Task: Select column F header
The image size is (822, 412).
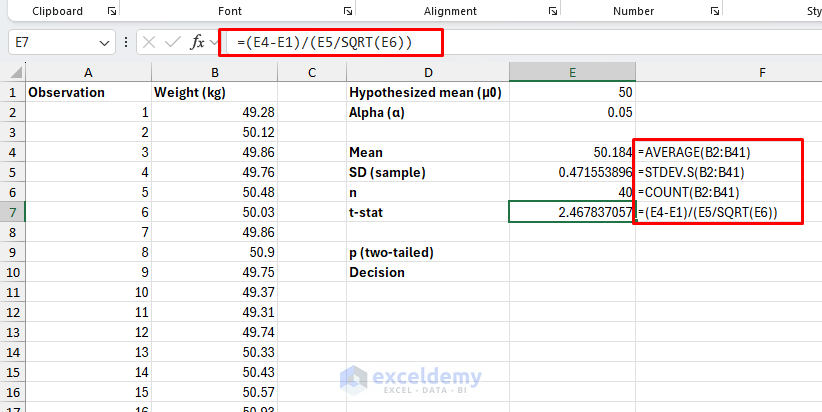Action: pyautogui.click(x=729, y=72)
